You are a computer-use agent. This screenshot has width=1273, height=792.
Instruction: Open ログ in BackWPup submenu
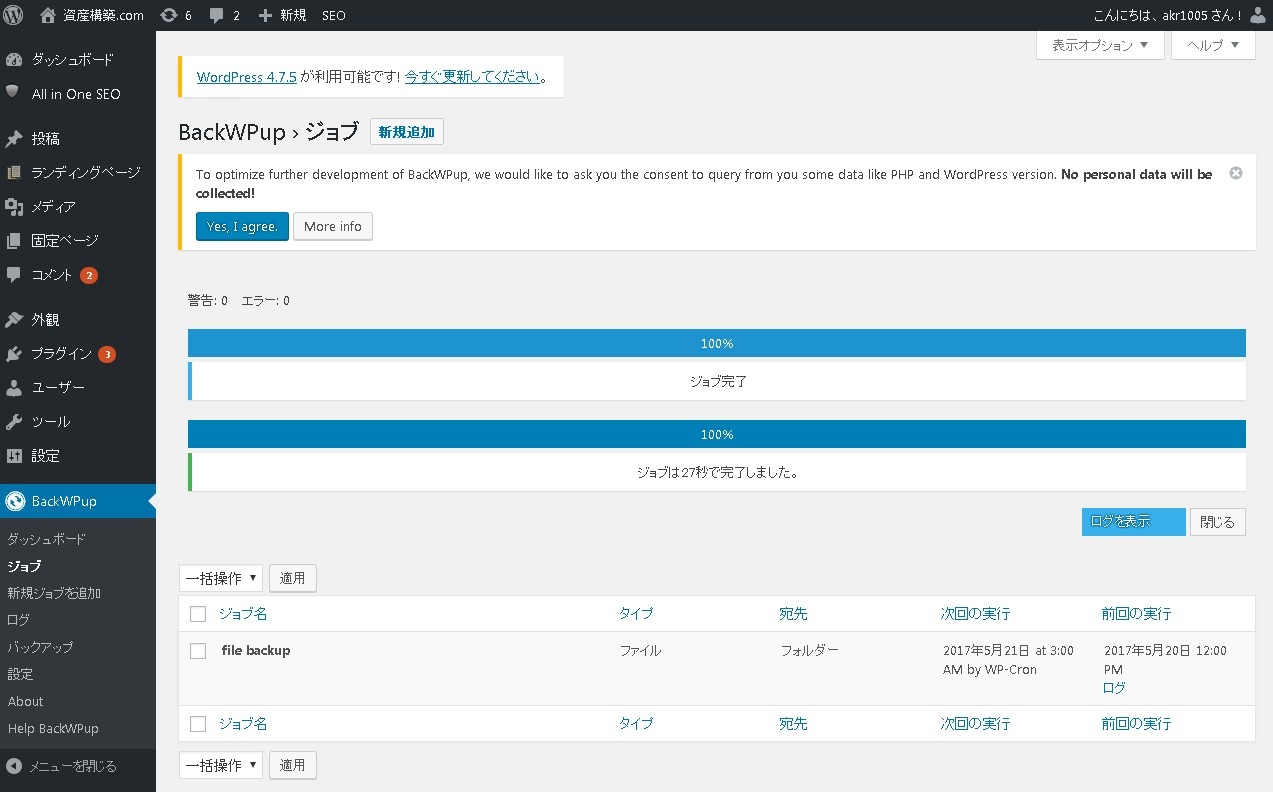(x=19, y=620)
